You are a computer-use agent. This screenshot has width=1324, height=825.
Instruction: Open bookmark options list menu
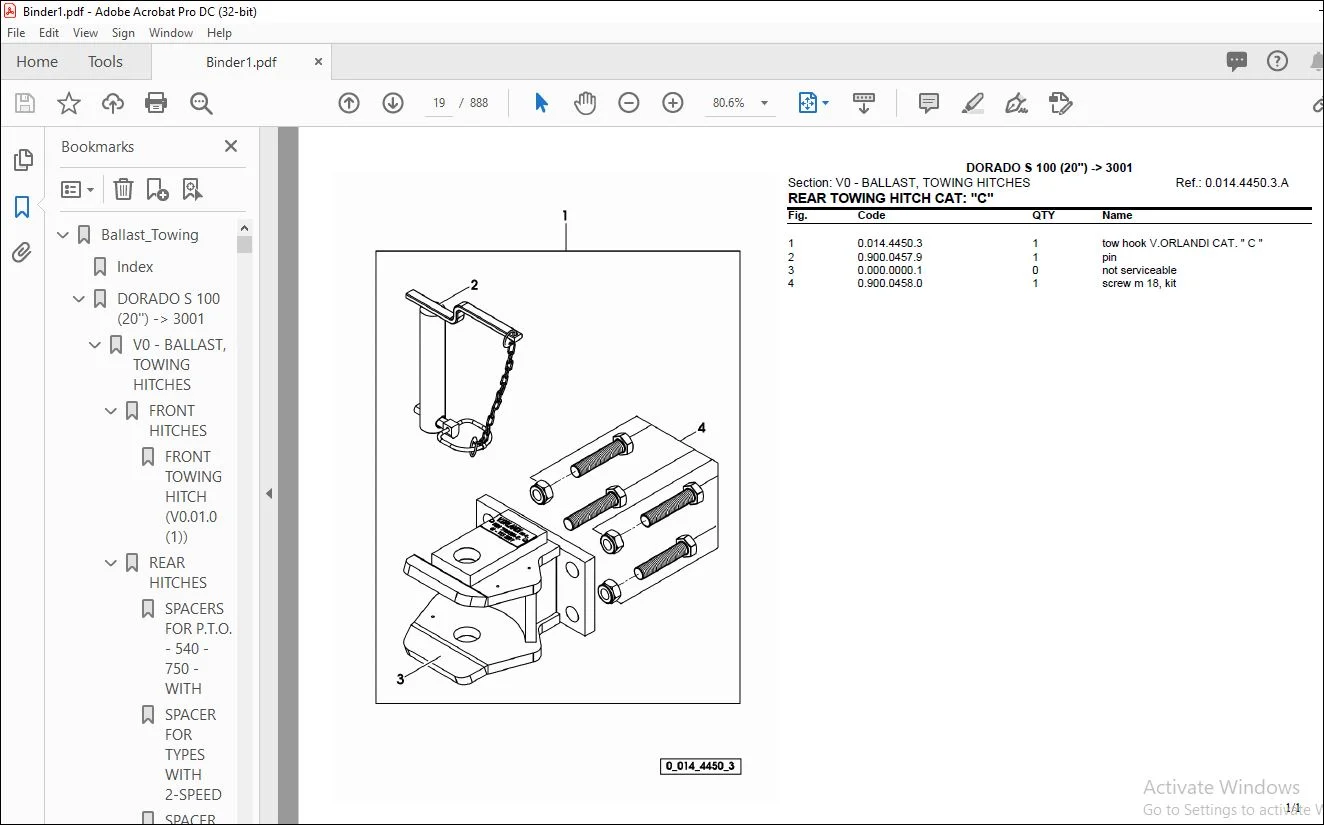77,189
